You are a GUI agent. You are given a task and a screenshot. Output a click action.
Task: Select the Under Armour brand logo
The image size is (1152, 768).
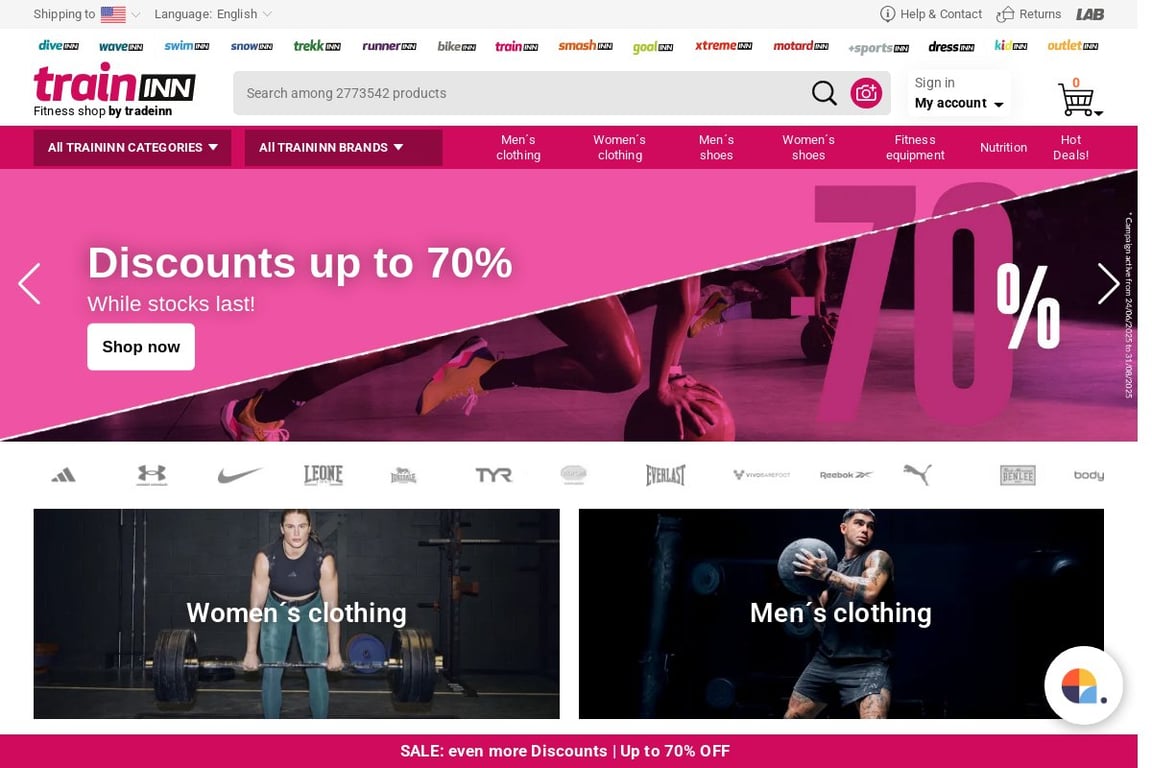pos(151,475)
